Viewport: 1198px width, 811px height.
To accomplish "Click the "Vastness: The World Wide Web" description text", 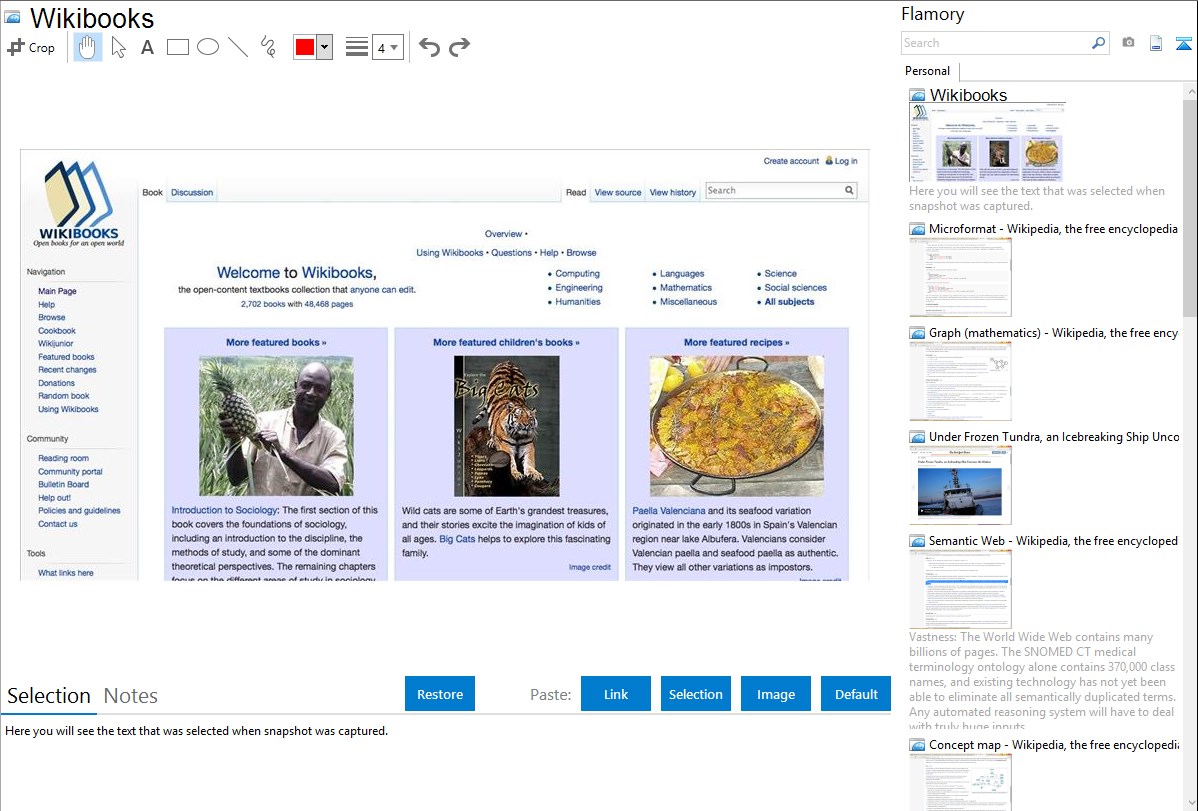I will coord(1043,681).
